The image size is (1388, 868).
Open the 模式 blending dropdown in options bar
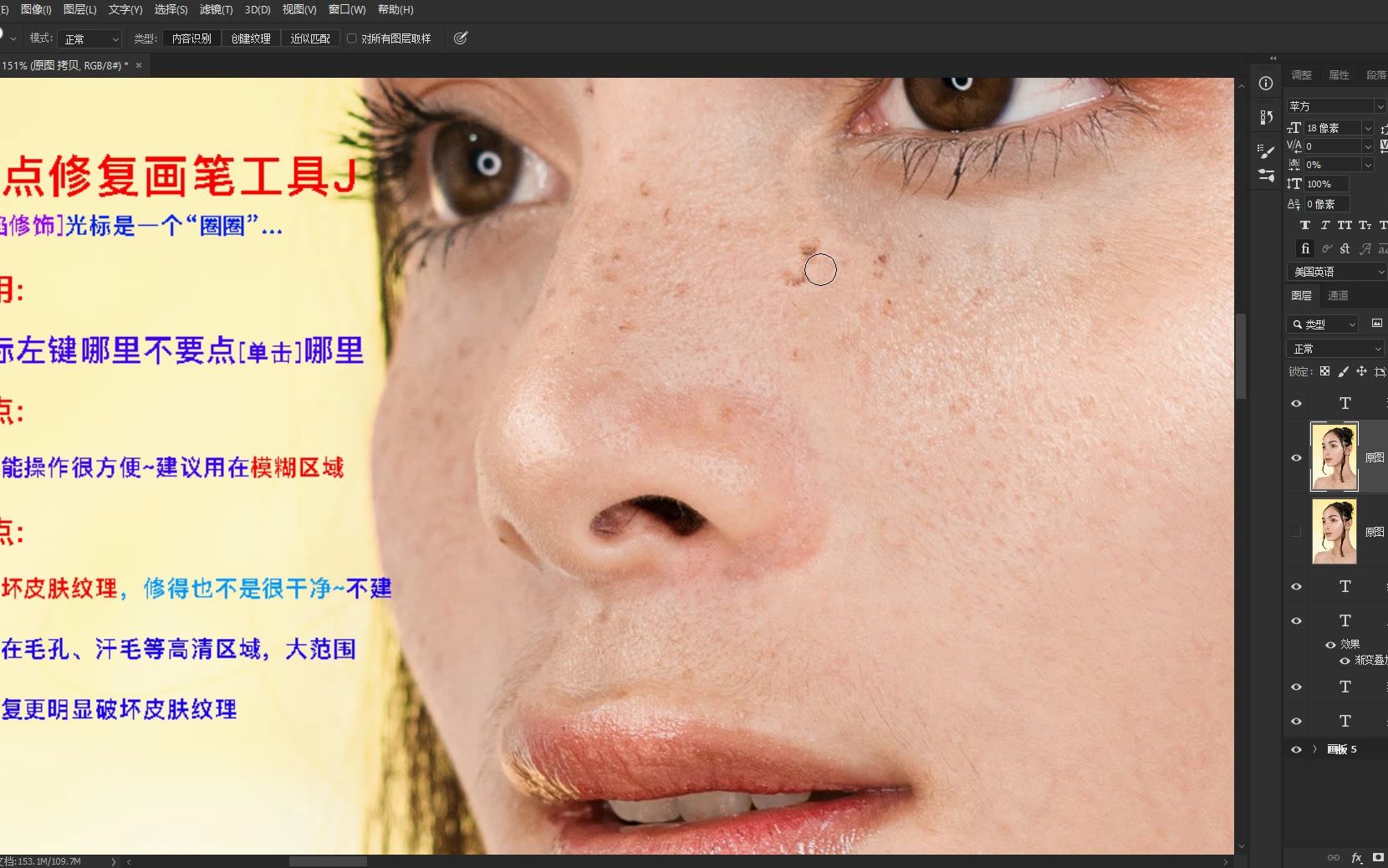[x=89, y=38]
